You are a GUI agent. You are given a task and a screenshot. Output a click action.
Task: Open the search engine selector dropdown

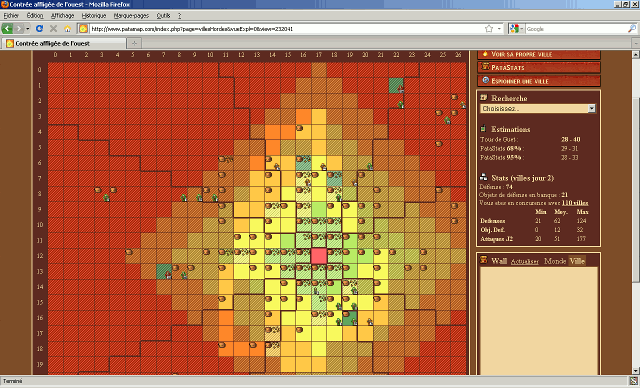point(521,29)
